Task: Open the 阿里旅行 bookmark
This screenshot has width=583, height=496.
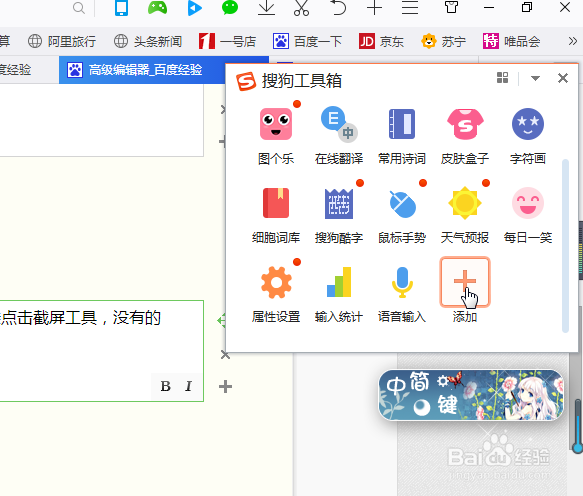Action: tap(62, 41)
